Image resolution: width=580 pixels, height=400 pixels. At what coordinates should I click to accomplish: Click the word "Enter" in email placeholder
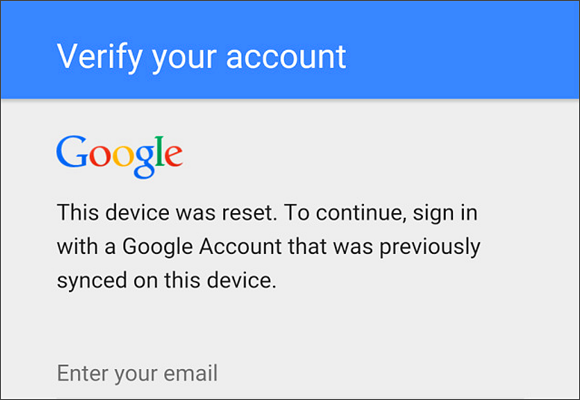(x=83, y=373)
